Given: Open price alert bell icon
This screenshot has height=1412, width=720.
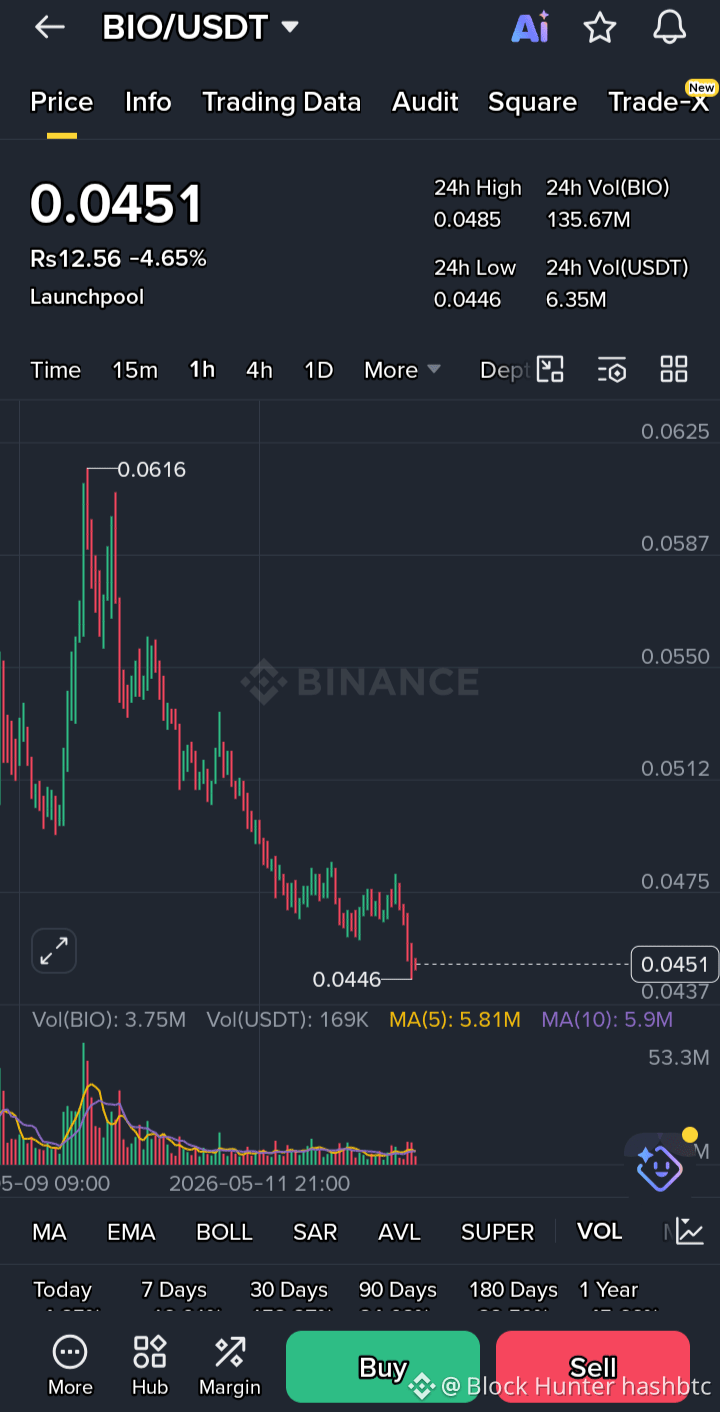Looking at the screenshot, I should [x=670, y=28].
